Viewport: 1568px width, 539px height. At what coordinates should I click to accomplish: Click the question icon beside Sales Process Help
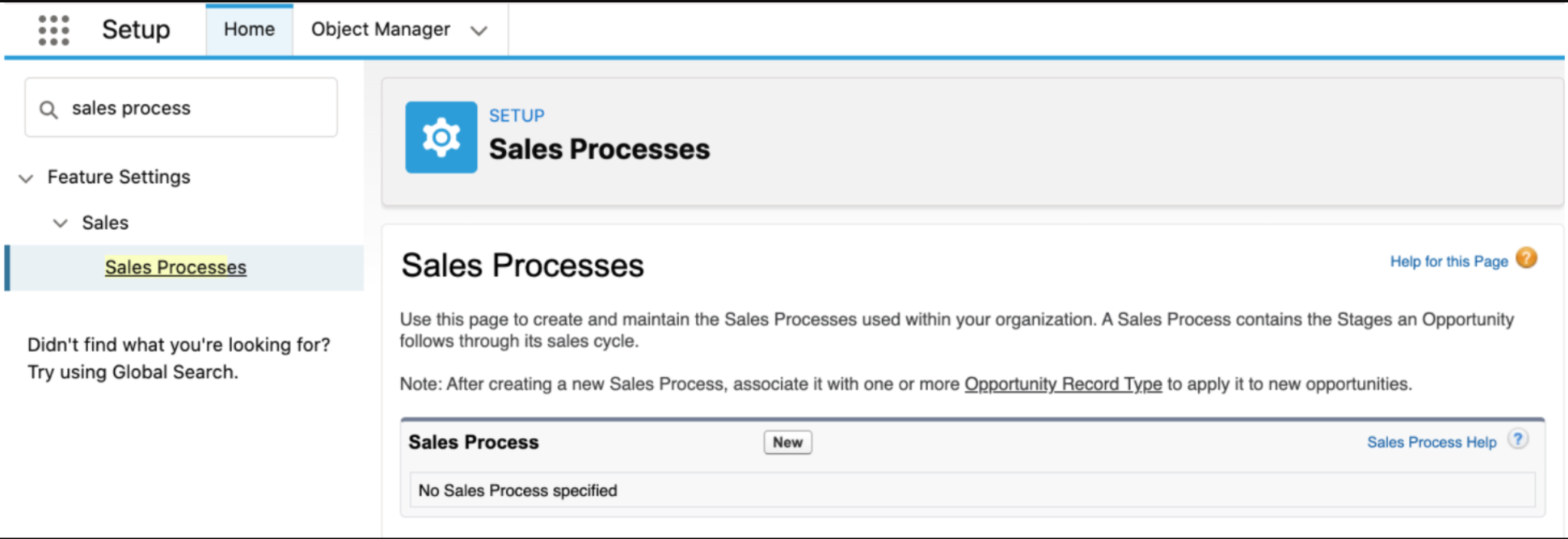point(1517,439)
